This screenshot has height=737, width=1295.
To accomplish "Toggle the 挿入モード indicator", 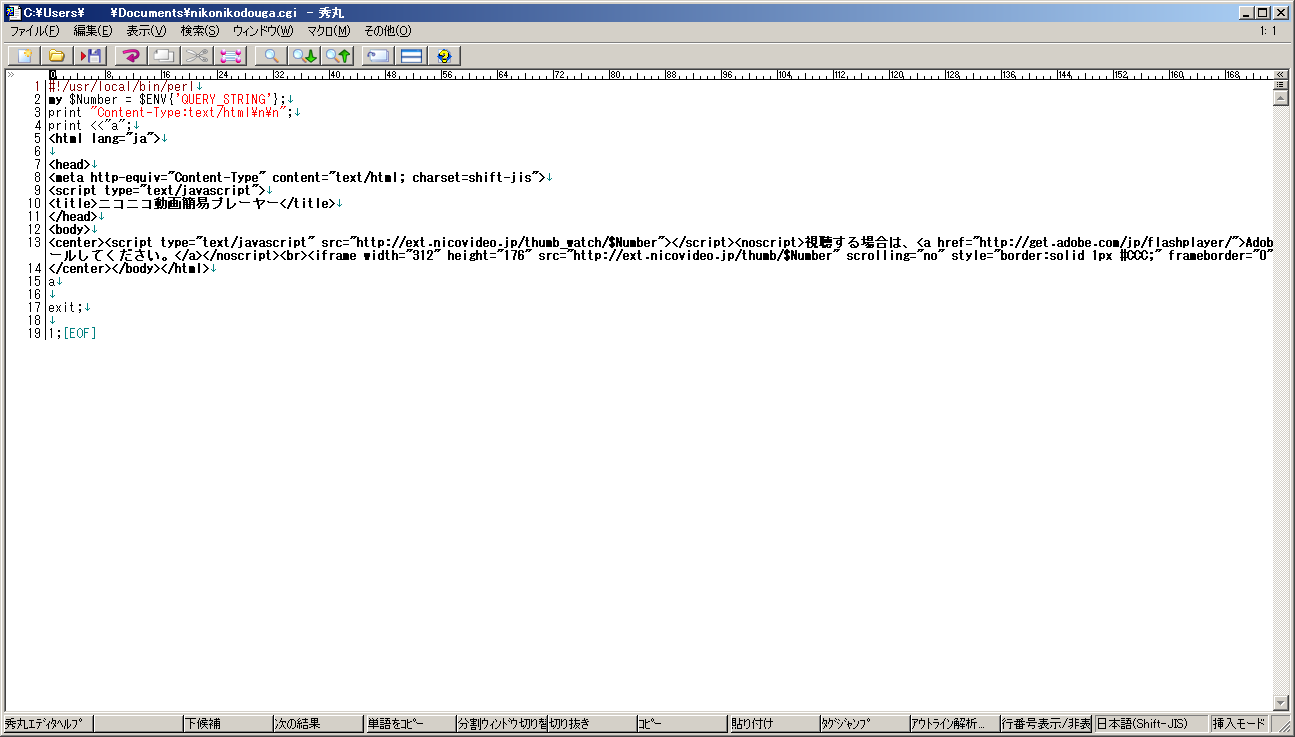I will 1240,724.
